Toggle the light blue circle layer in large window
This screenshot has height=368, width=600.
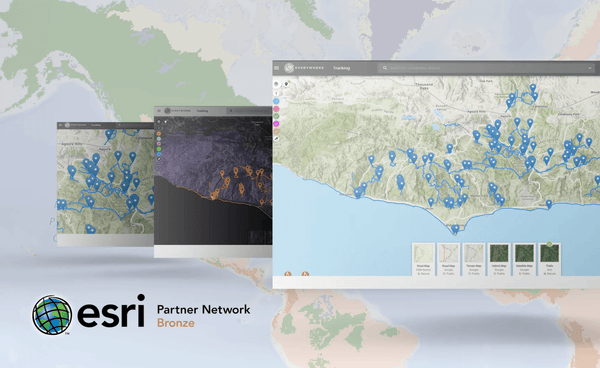276,101
